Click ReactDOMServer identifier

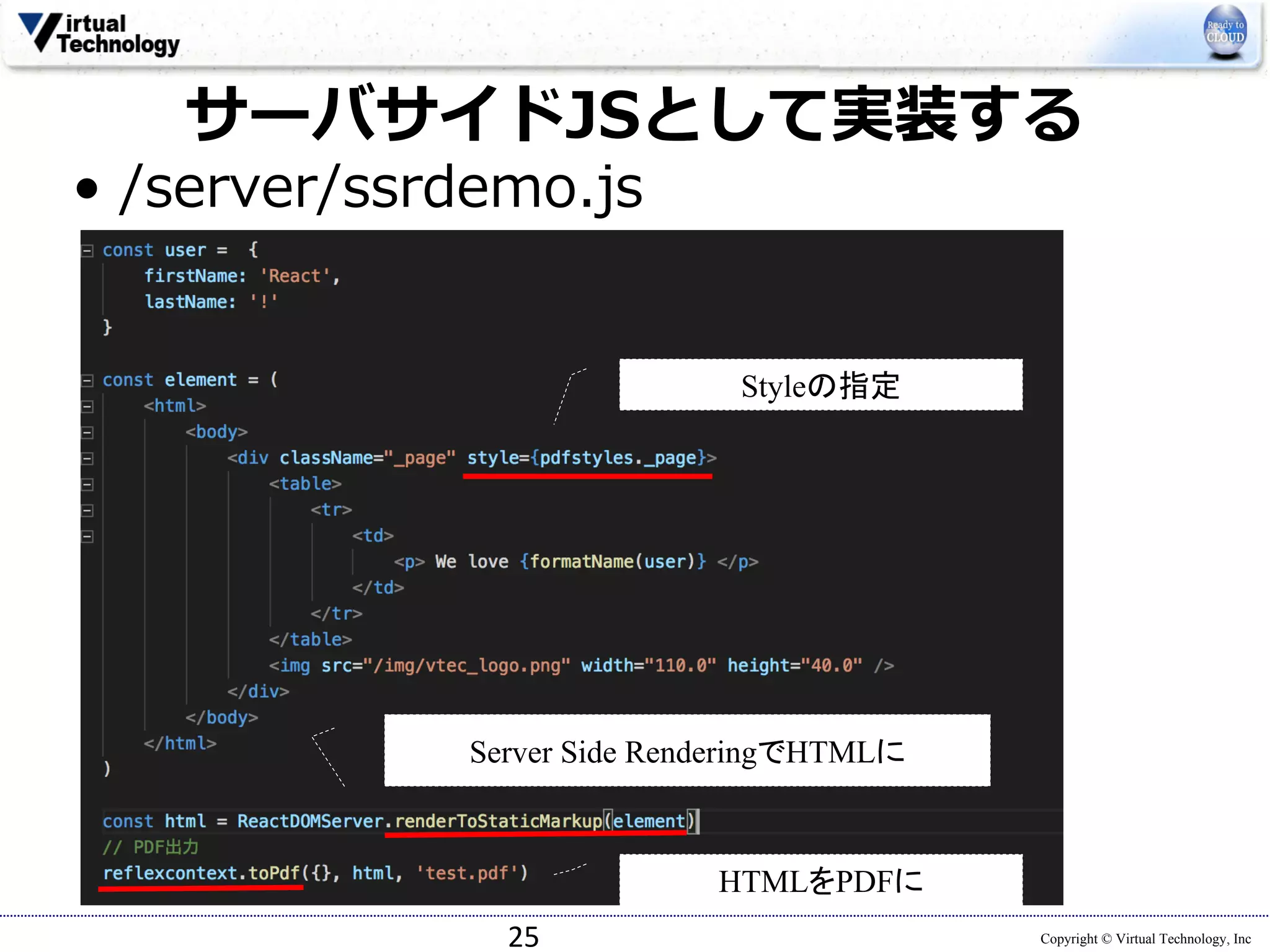[x=310, y=821]
